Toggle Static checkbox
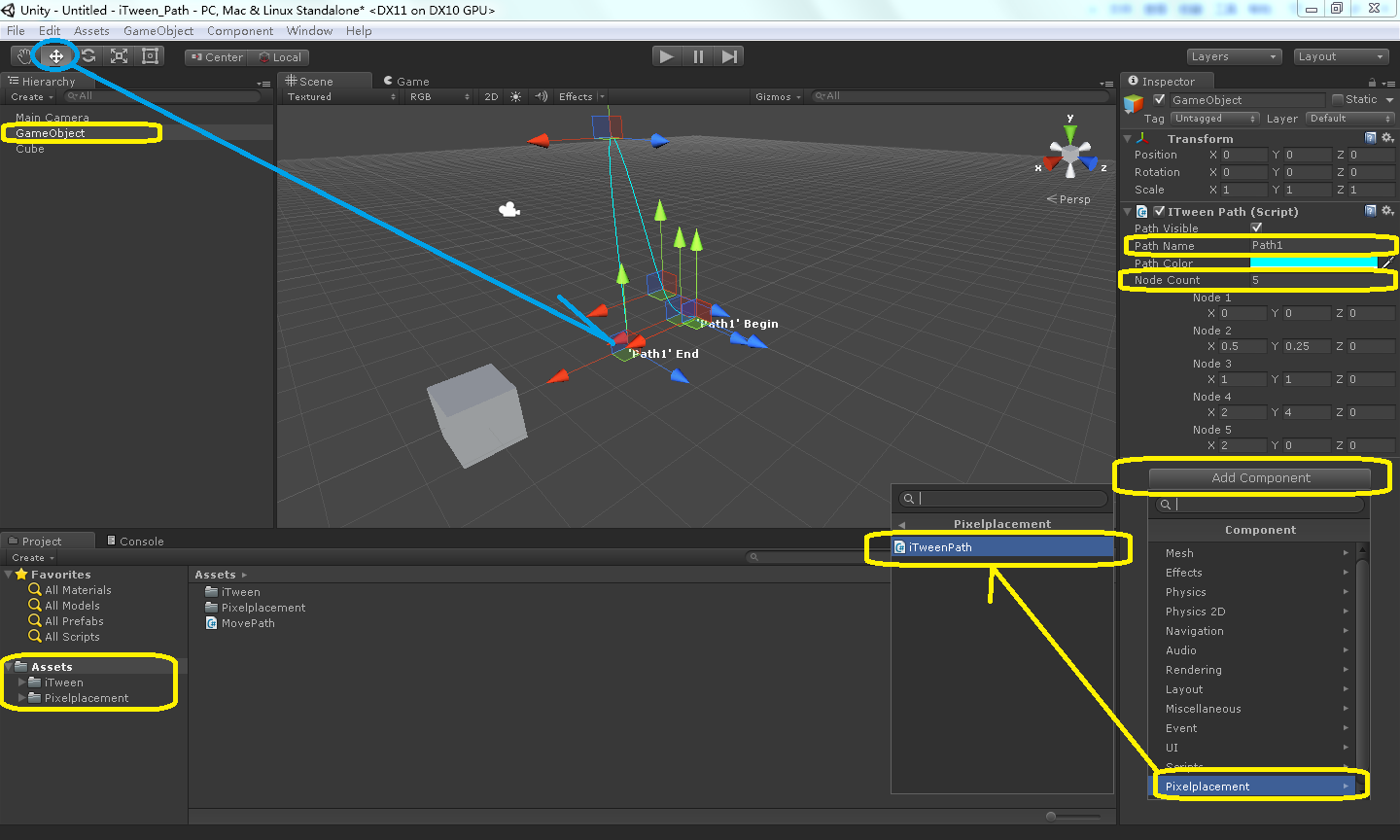This screenshot has height=840, width=1400. point(1338,99)
